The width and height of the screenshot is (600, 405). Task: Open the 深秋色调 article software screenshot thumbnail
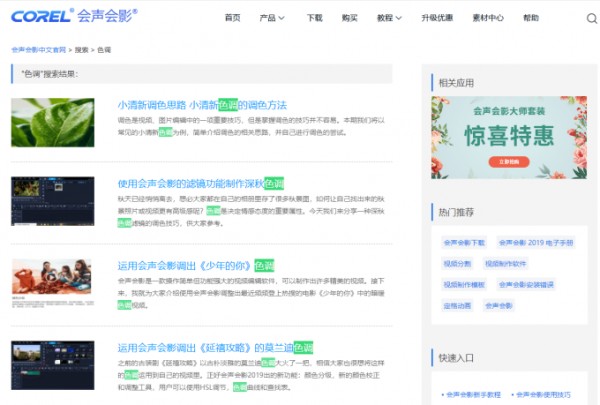coord(53,201)
